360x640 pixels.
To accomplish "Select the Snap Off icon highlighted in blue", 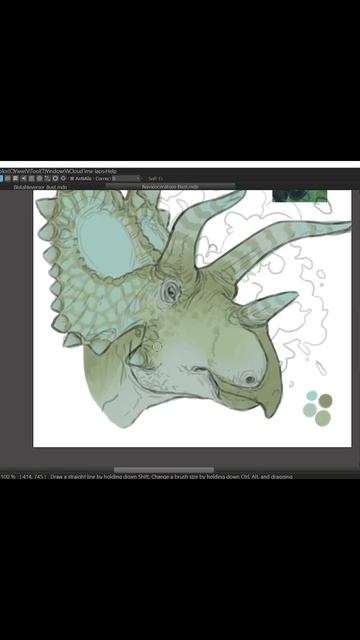I will [x=1, y=178].
